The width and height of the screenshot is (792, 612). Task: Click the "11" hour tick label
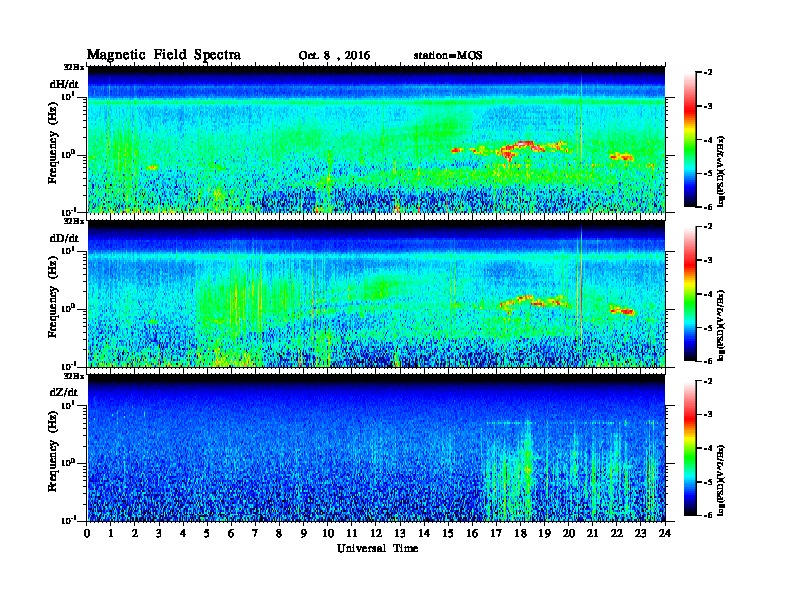pos(352,533)
